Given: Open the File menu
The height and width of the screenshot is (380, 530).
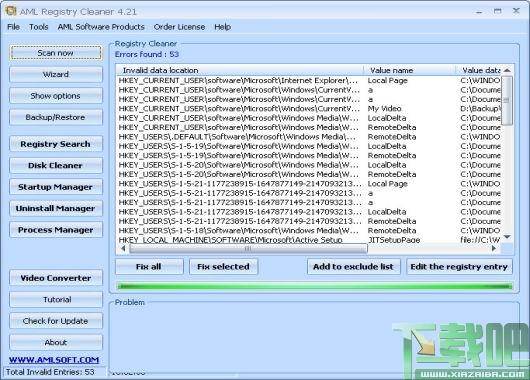Looking at the screenshot, I should 14,27.
